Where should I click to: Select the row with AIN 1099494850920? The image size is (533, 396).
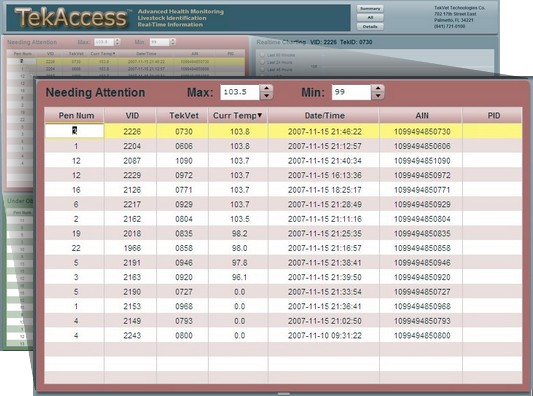[283, 277]
